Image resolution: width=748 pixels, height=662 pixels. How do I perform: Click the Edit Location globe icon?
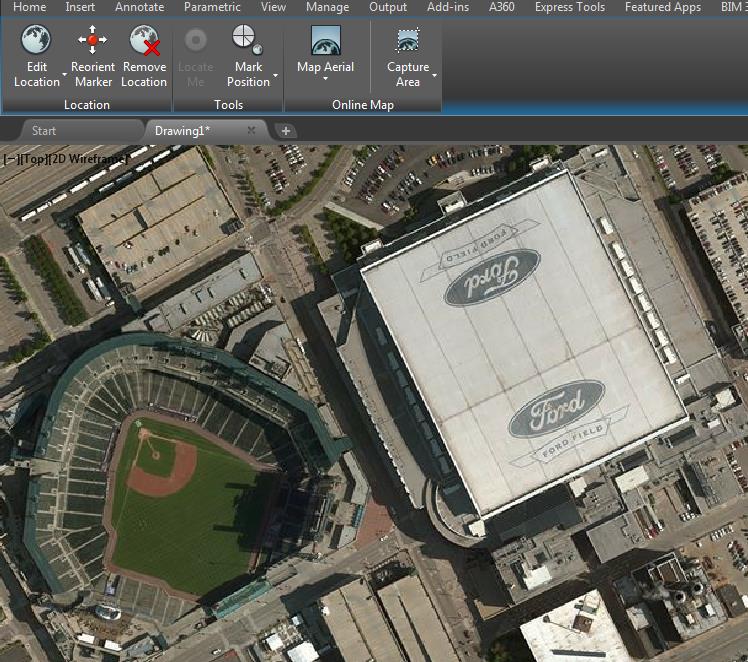37,41
